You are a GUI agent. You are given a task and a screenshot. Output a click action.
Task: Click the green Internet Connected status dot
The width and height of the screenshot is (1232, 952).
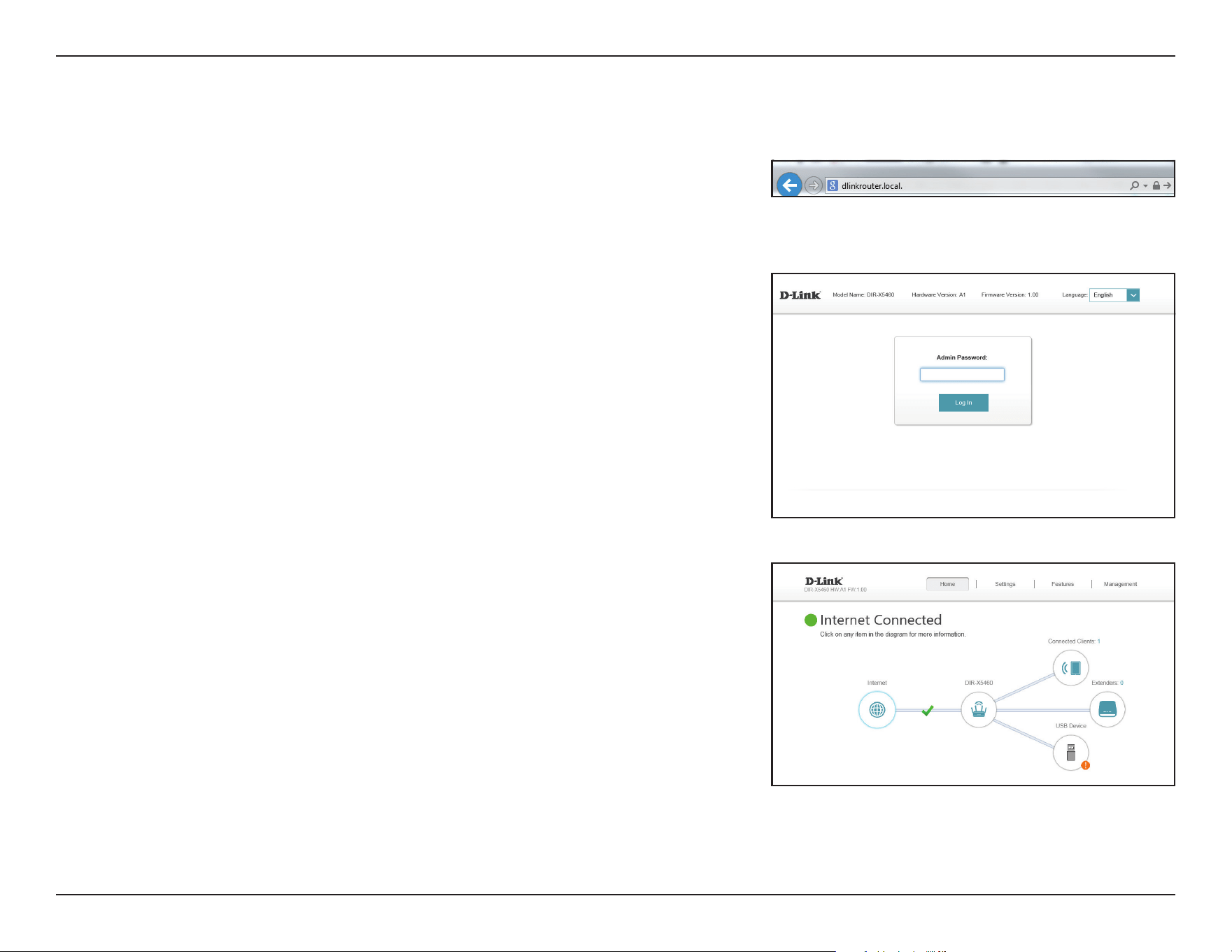click(811, 620)
